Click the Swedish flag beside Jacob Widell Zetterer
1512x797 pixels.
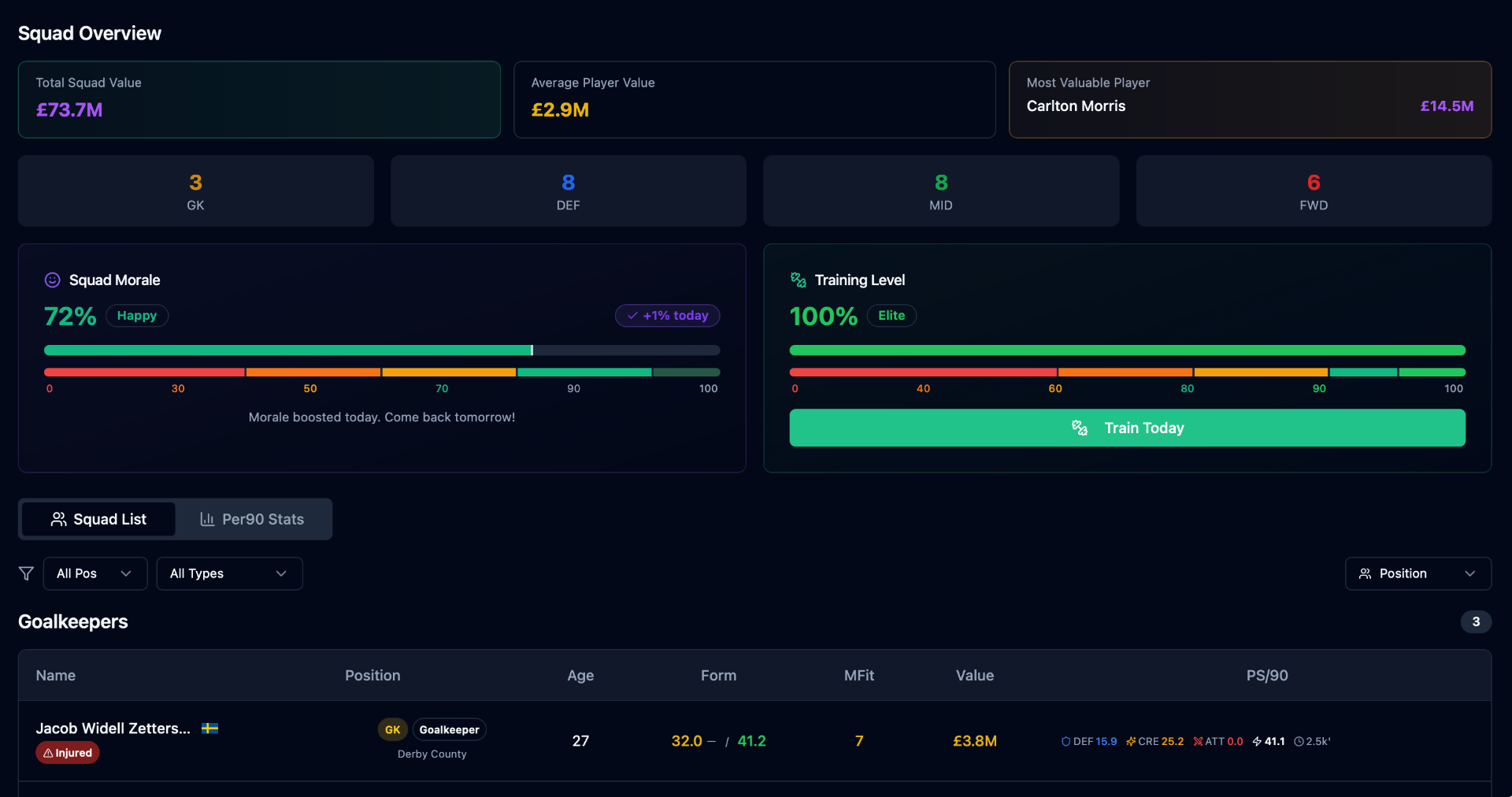pyautogui.click(x=209, y=728)
